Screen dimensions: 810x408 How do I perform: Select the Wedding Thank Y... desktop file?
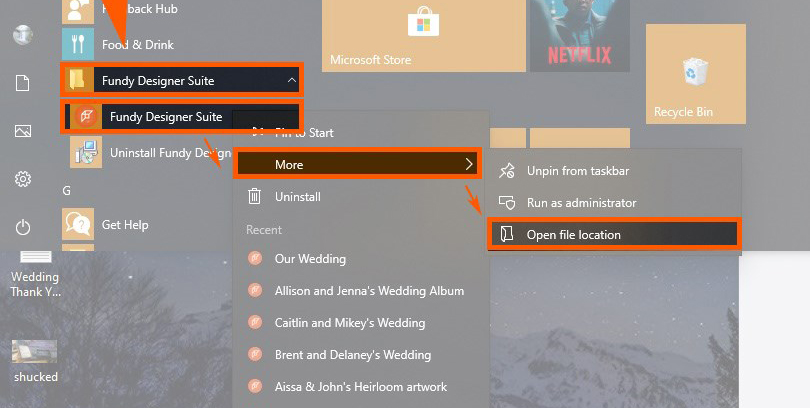36,274
